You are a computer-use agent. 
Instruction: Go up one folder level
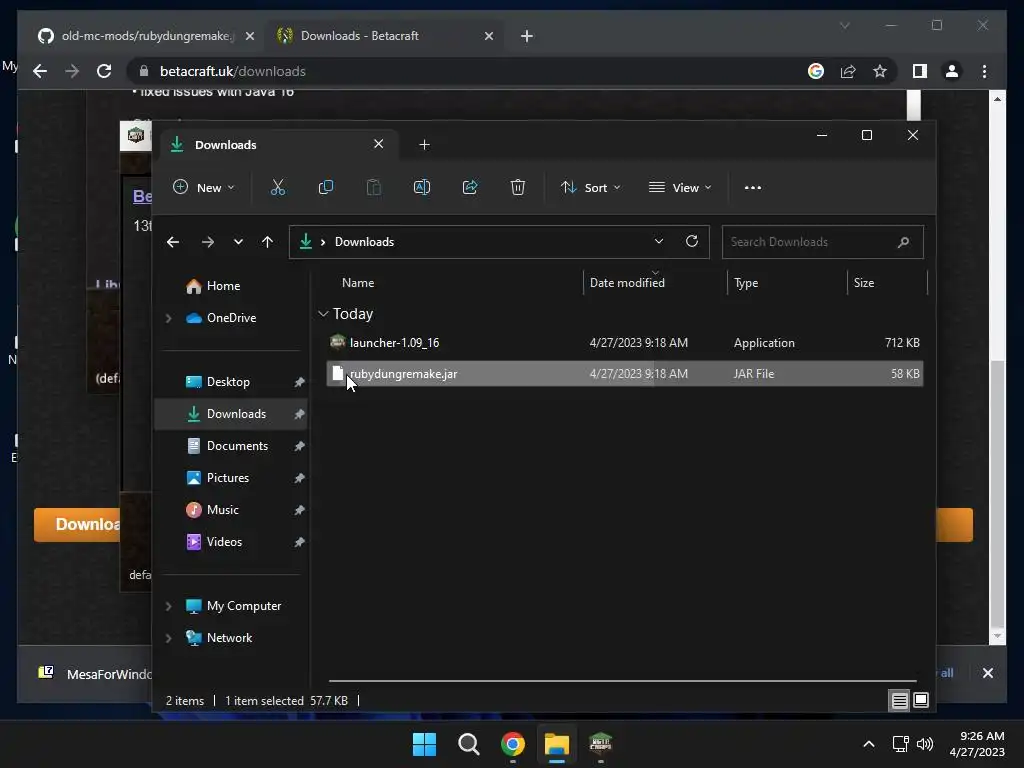pos(267,242)
